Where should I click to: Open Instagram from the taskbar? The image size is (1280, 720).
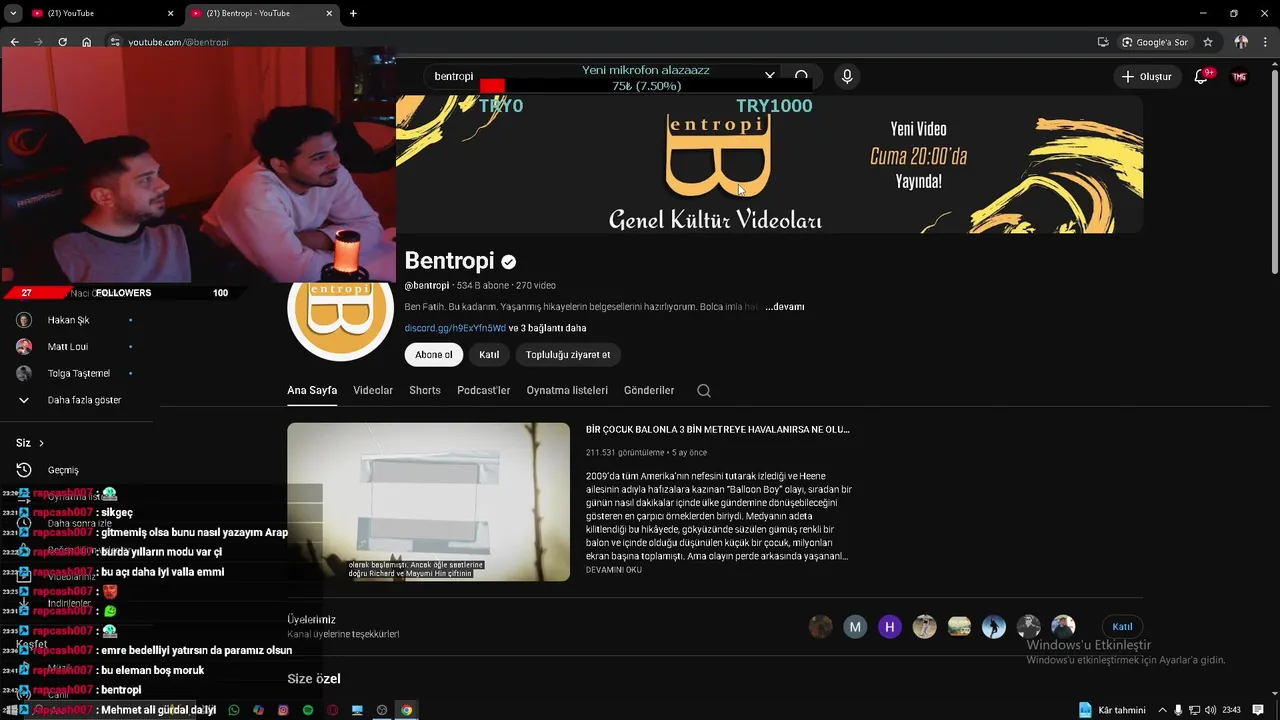click(283, 710)
